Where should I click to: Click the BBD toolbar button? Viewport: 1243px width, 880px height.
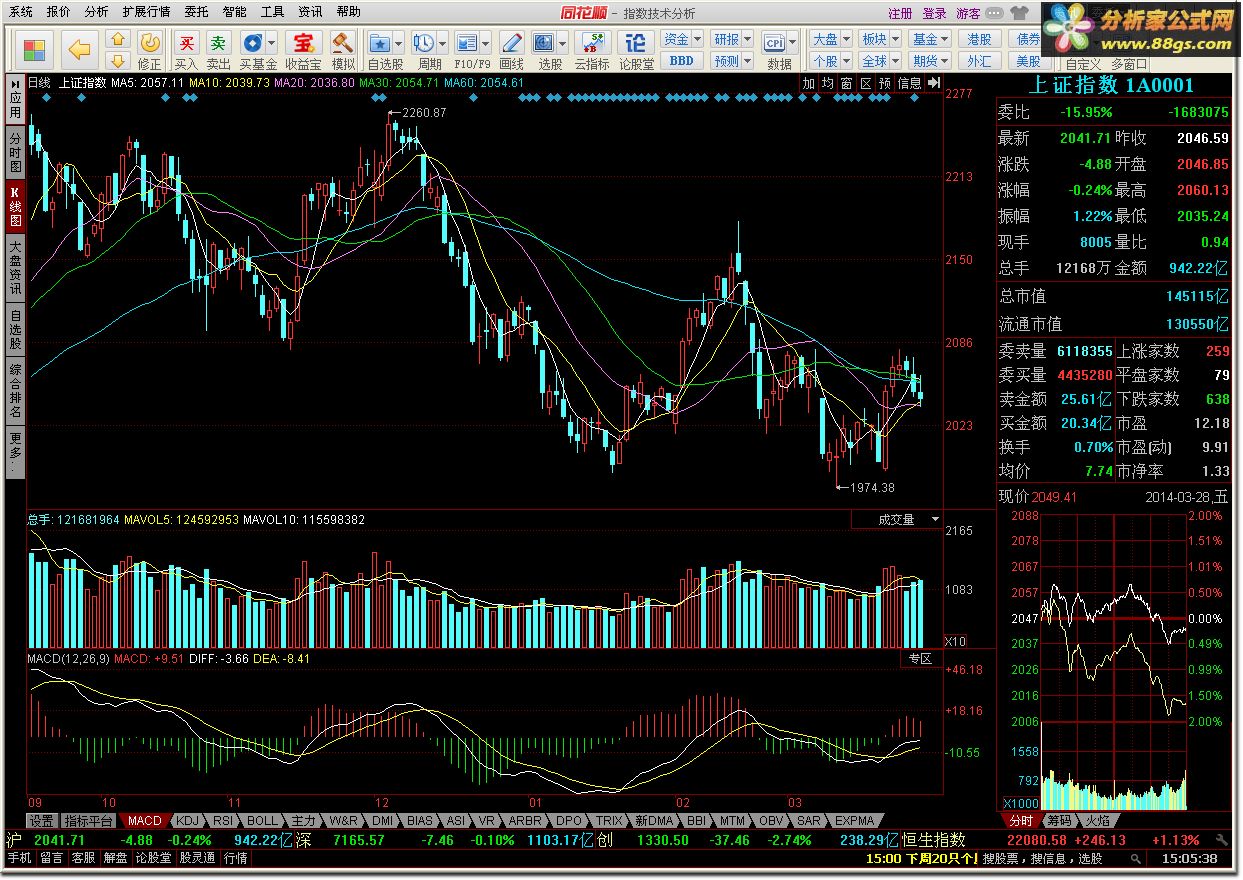tap(681, 60)
